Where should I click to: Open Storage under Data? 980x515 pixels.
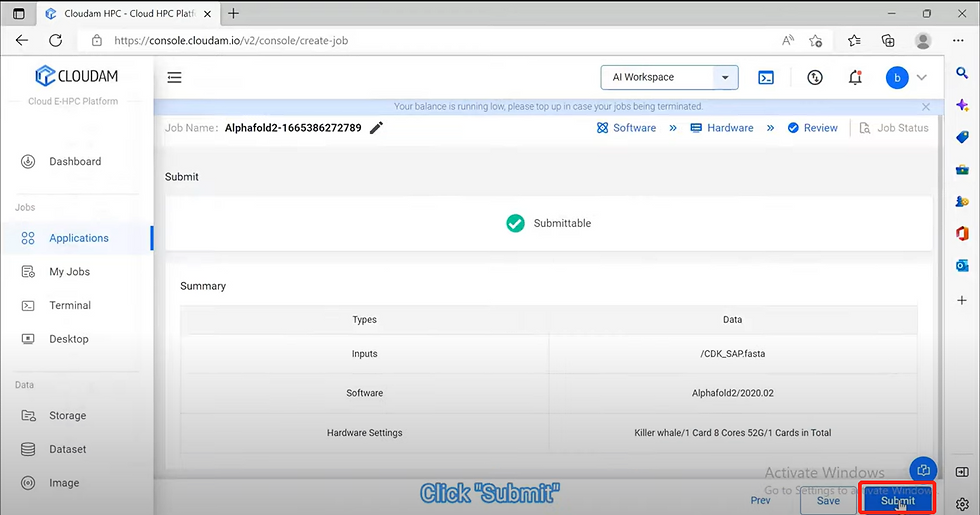tap(68, 416)
